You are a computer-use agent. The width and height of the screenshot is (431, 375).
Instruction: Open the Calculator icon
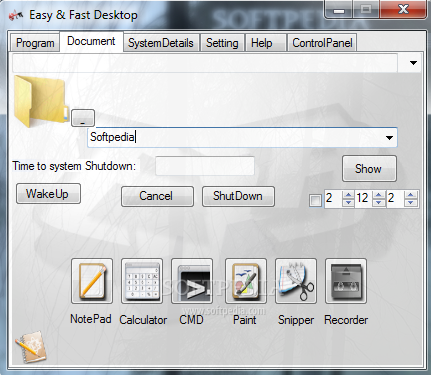[x=142, y=281]
